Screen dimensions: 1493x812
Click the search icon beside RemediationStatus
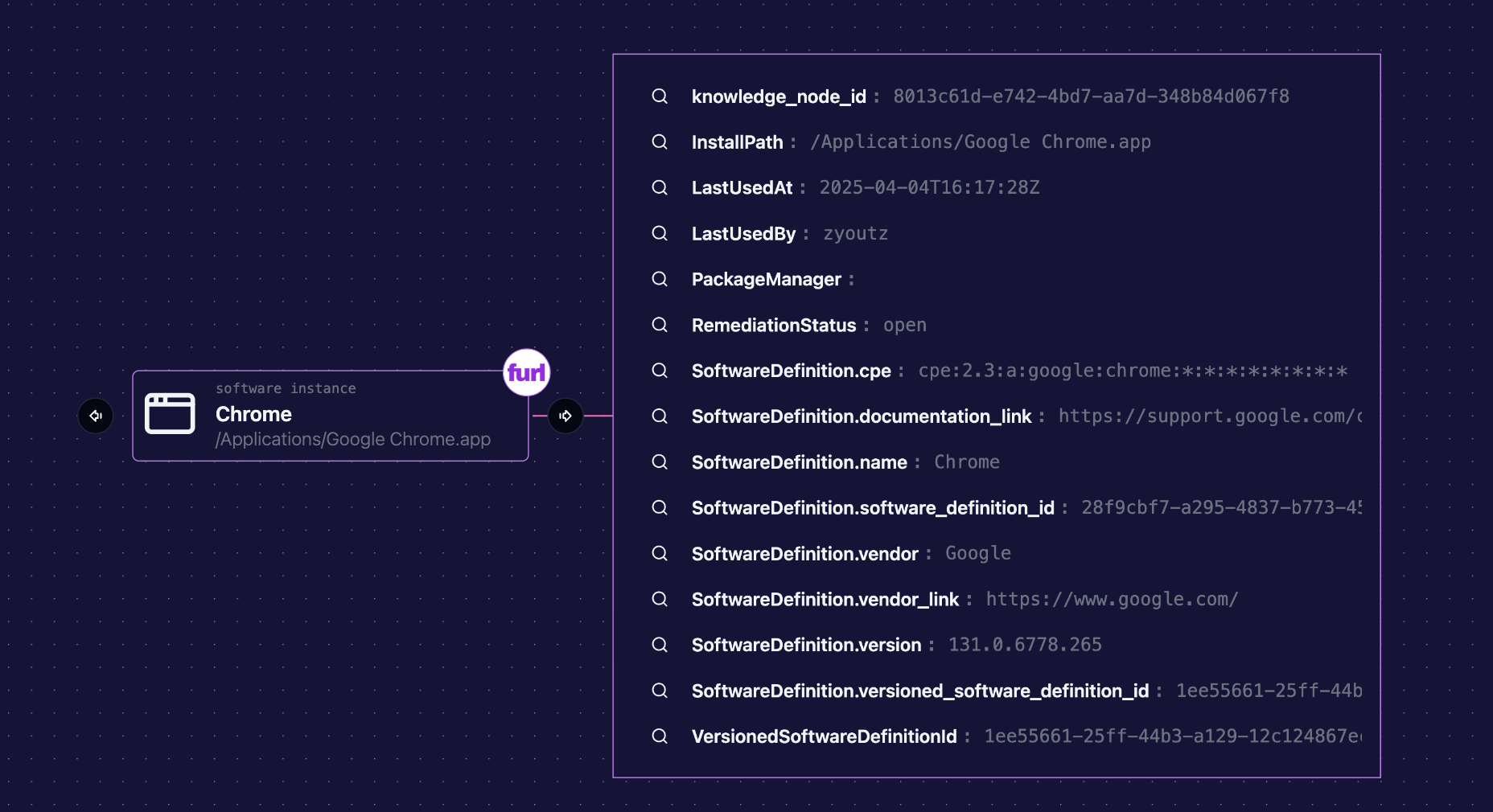point(660,326)
